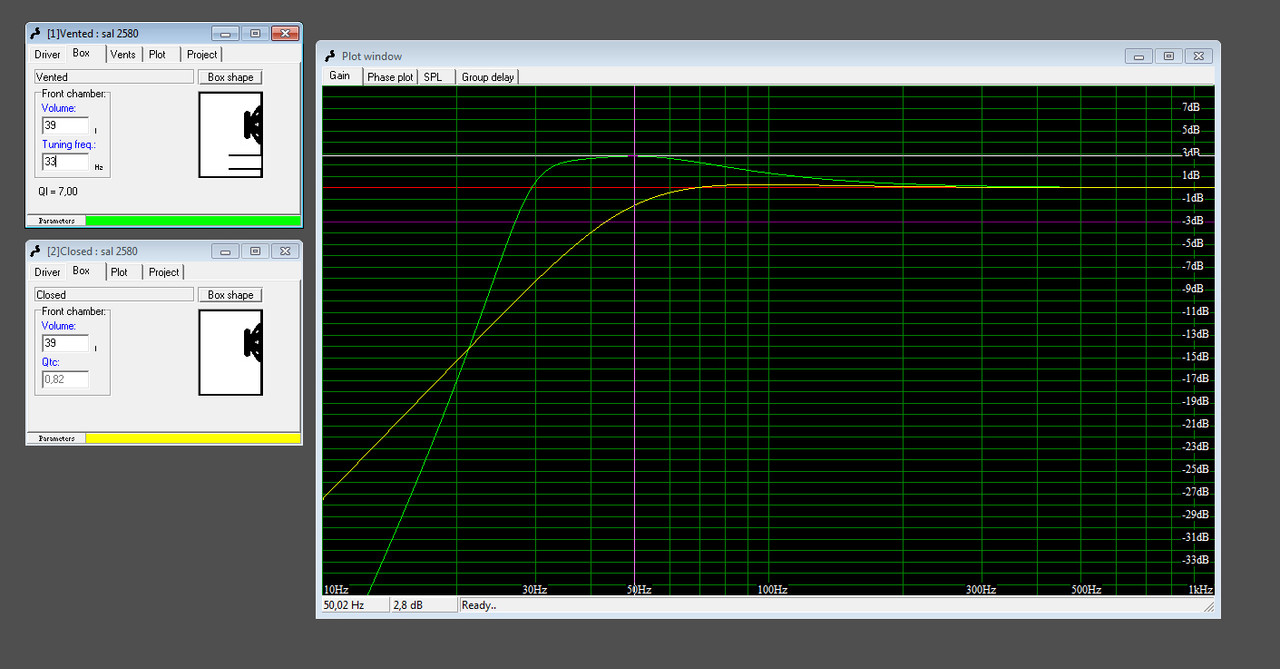Switch to the Vents tab
Viewport: 1280px width, 669px height.
point(123,54)
